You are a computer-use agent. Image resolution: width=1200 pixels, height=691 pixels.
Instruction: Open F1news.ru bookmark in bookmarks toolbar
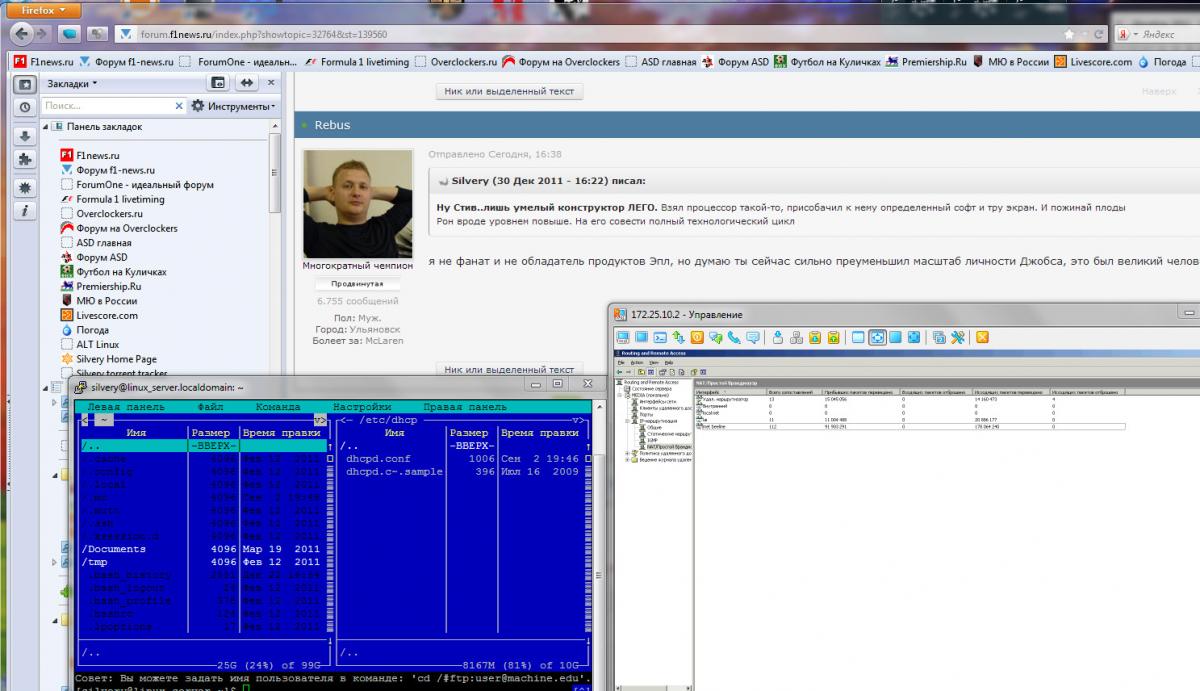coord(43,62)
